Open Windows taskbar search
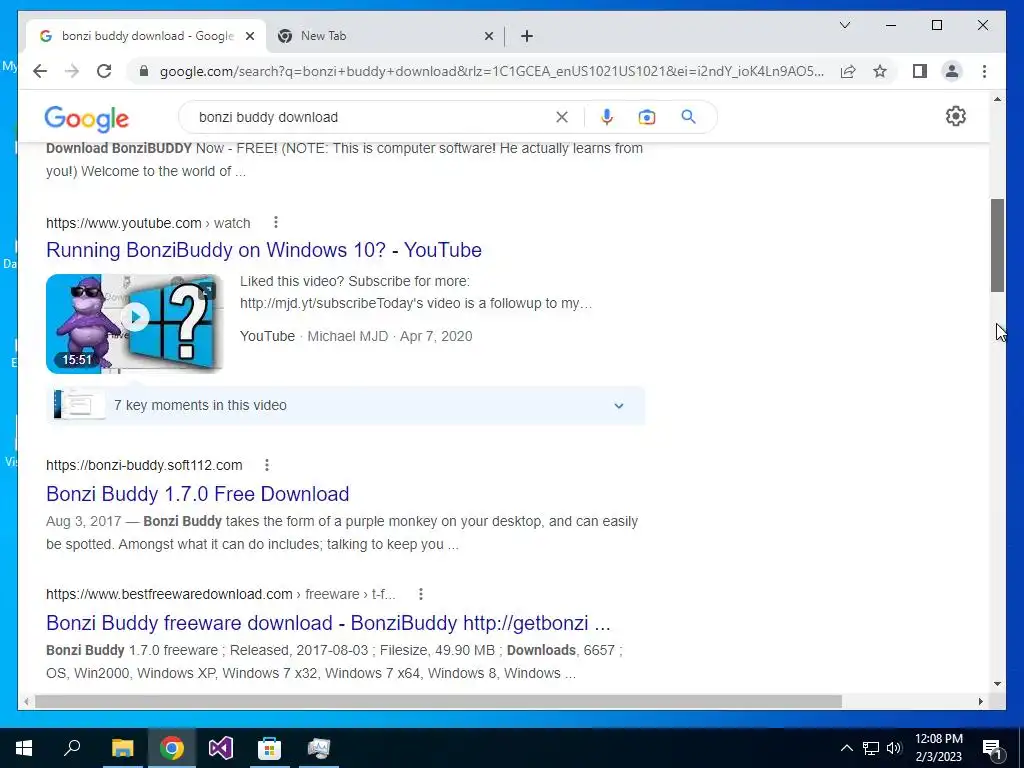Image resolution: width=1024 pixels, height=768 pixels. [x=72, y=748]
